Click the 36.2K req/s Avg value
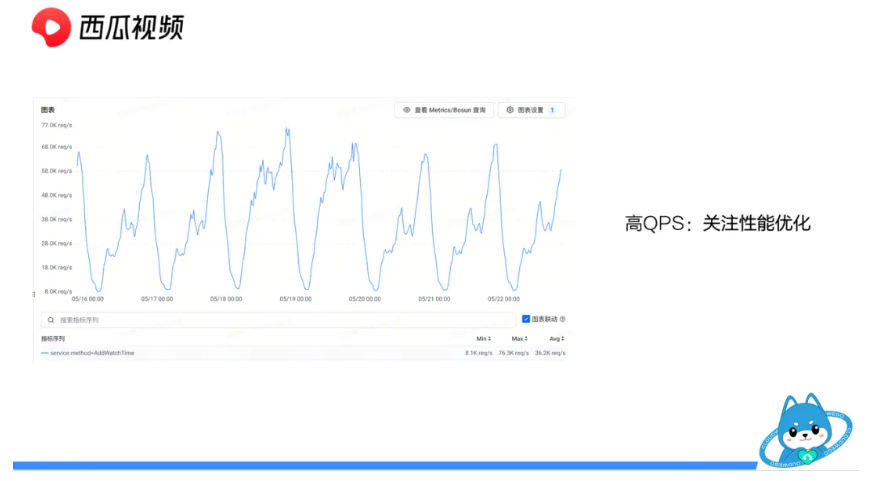The width and height of the screenshot is (870, 481). (550, 353)
